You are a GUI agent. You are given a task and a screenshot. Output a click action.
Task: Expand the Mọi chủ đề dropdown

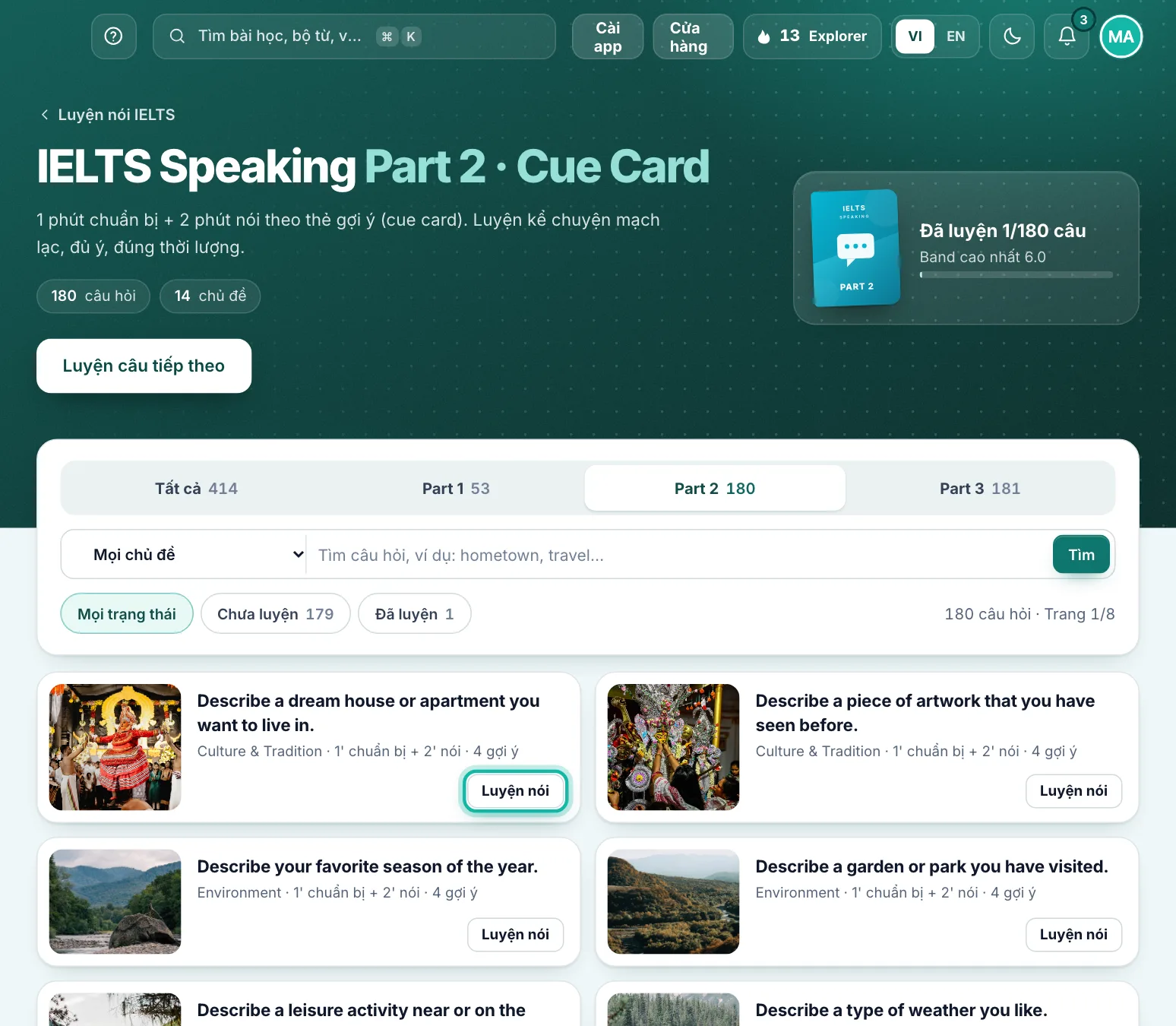(x=185, y=555)
